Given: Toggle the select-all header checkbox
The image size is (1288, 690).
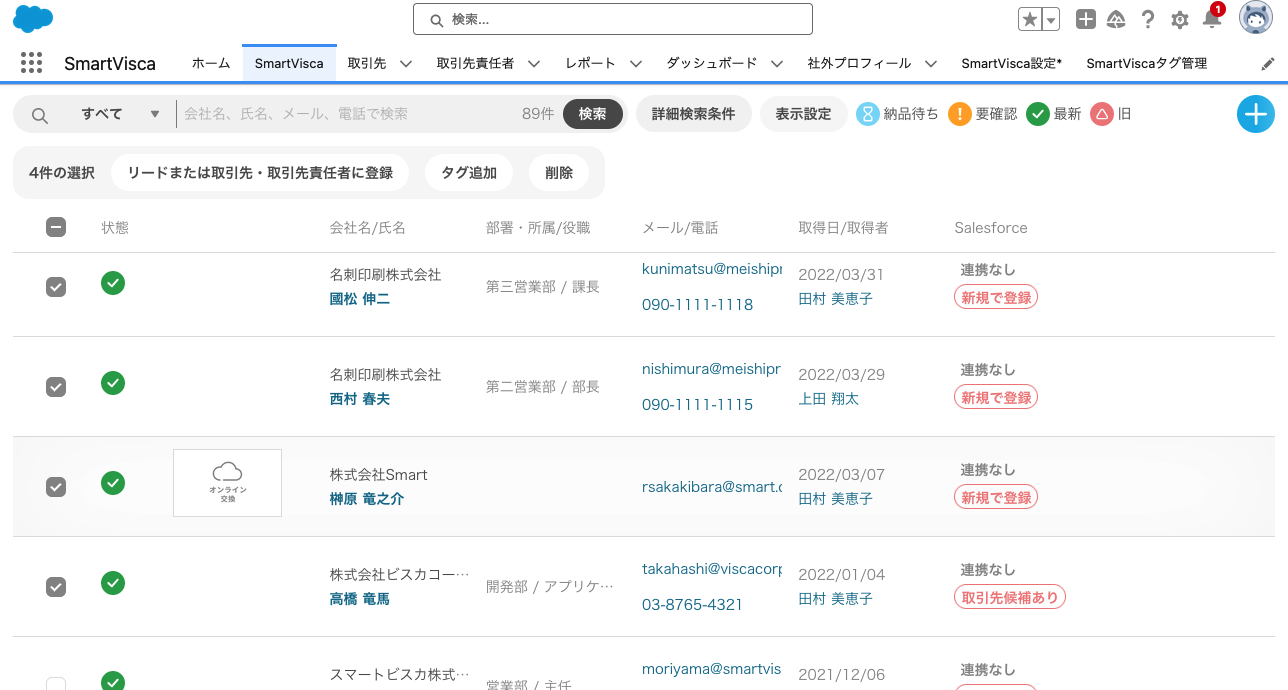Looking at the screenshot, I should point(56,227).
